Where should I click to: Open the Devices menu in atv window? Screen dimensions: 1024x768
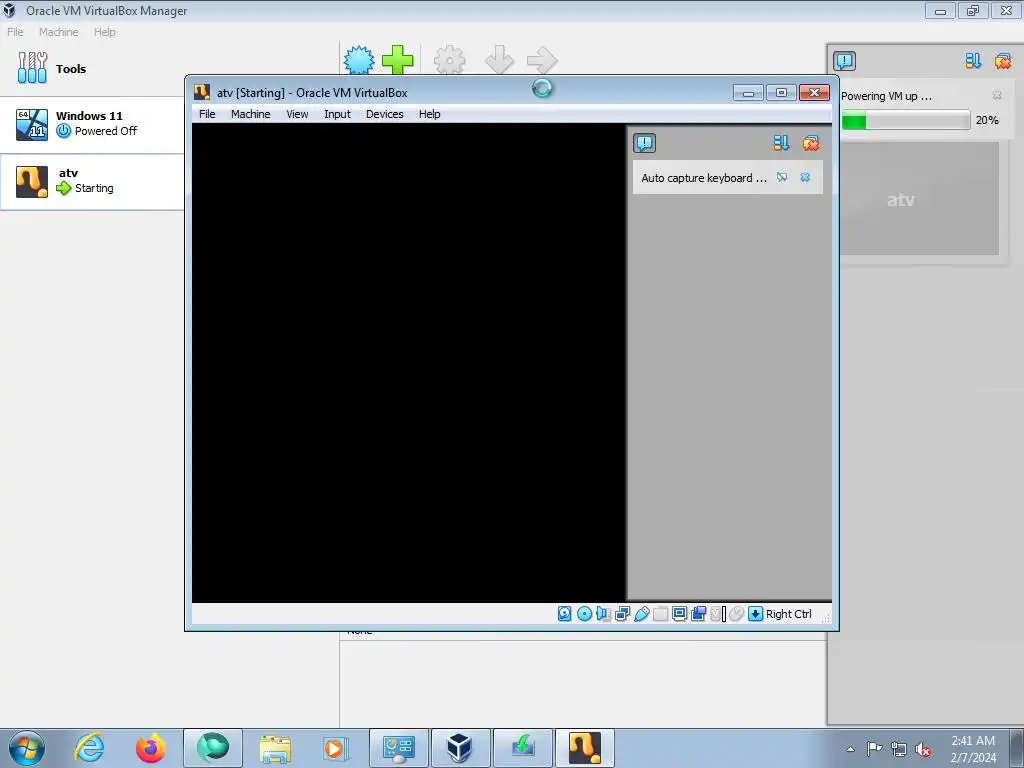(385, 114)
